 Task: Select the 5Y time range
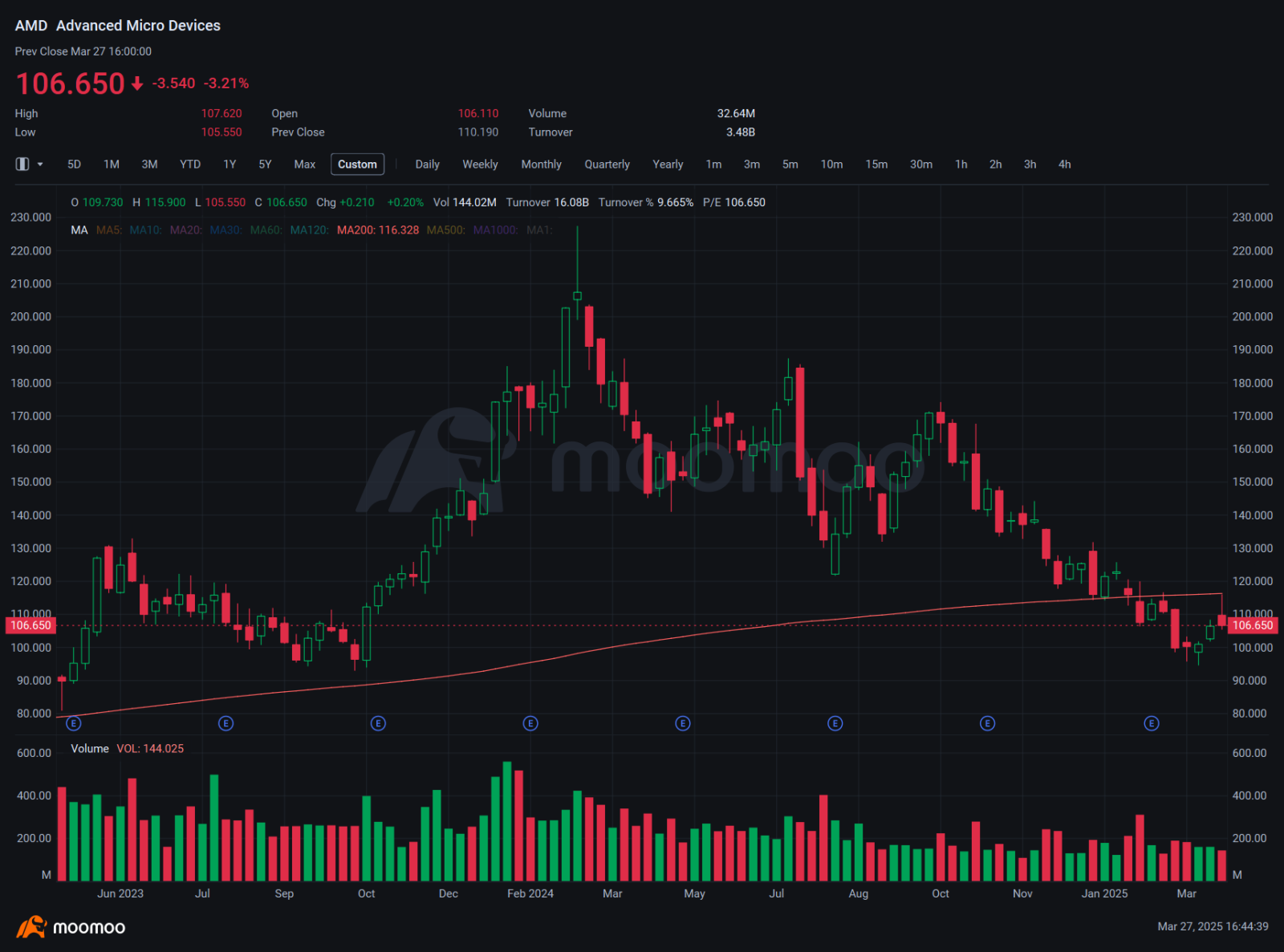[x=265, y=165]
